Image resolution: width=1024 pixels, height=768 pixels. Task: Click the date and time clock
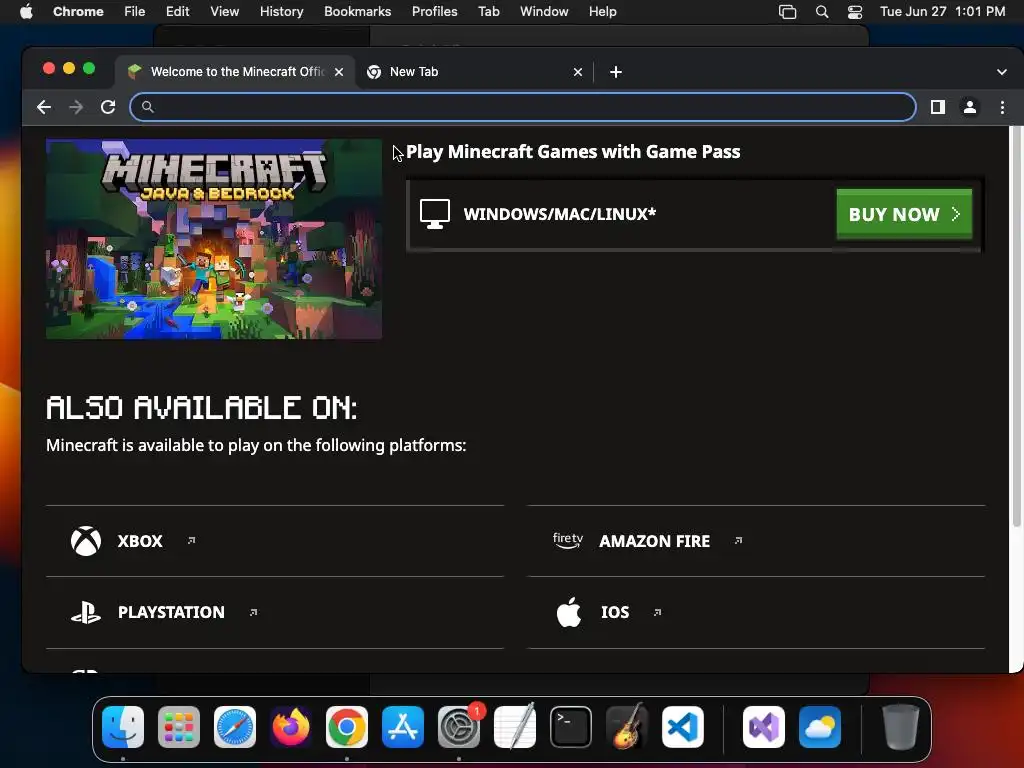click(x=942, y=11)
